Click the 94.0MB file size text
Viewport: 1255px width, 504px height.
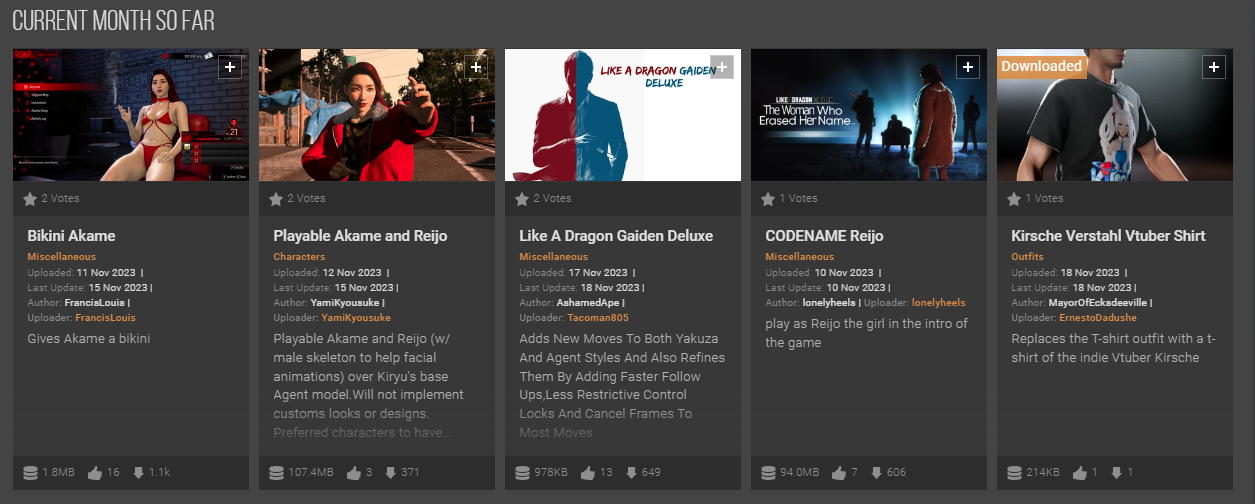point(799,472)
